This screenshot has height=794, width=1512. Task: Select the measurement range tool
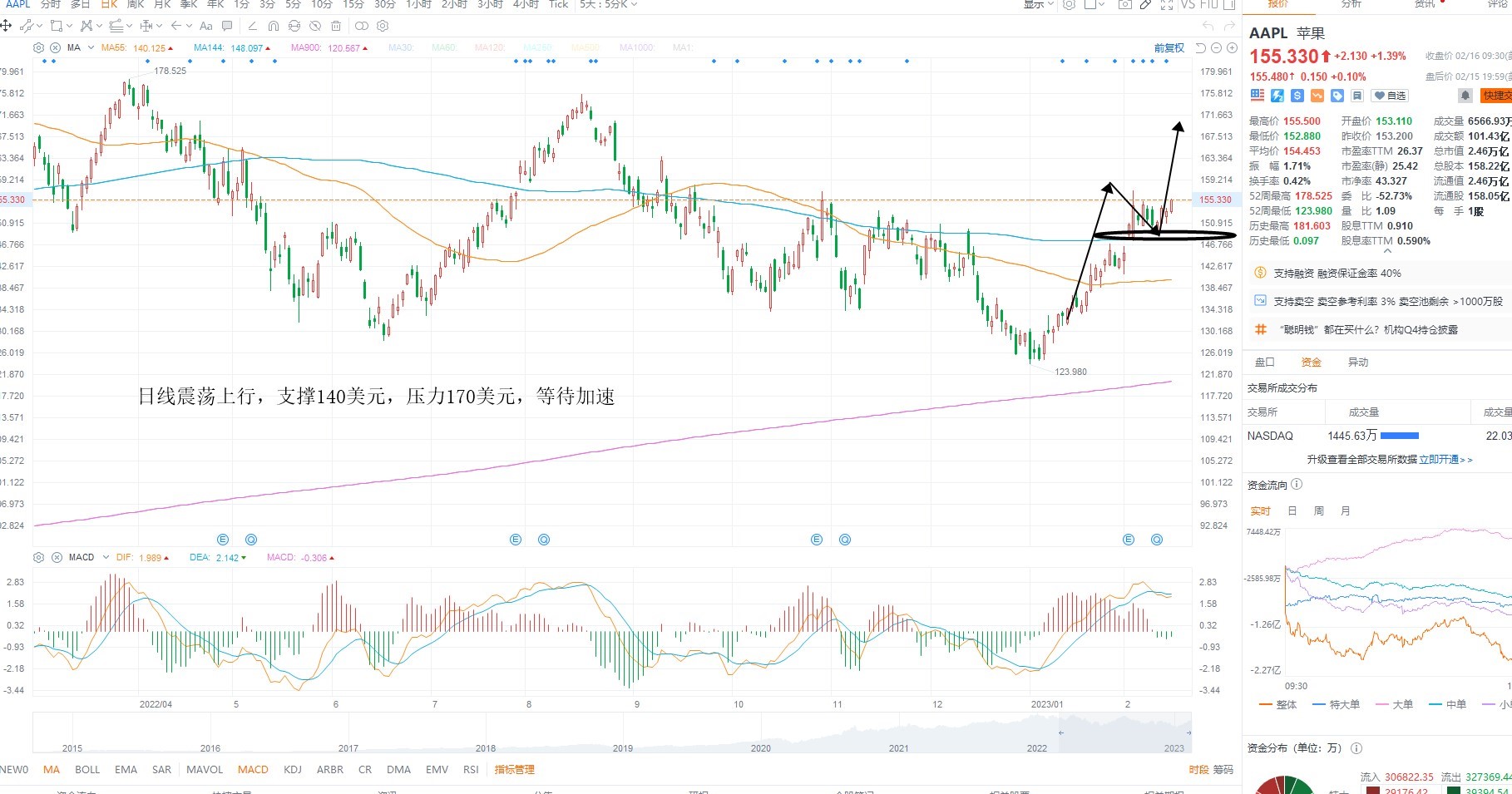click(146, 26)
